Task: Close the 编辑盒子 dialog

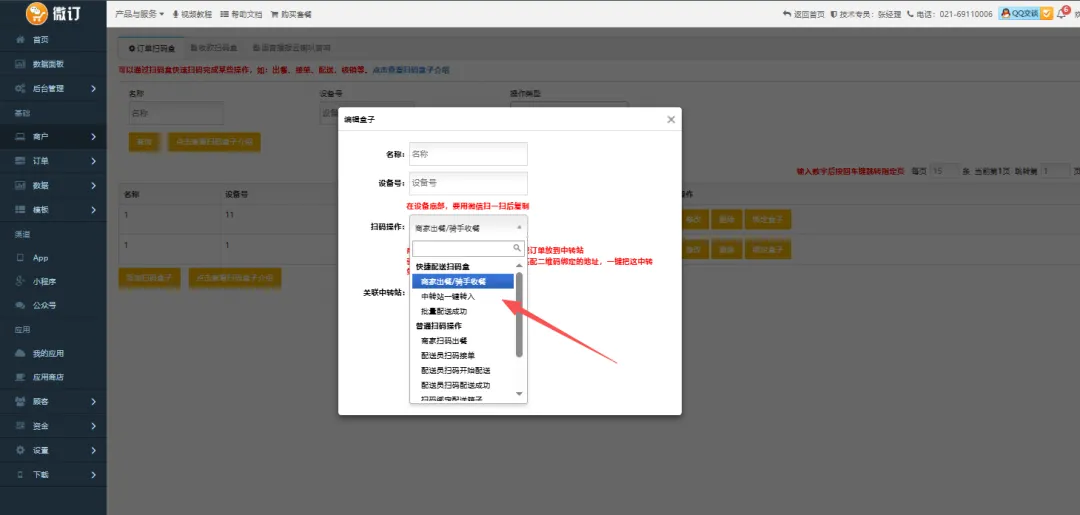Action: [x=671, y=119]
